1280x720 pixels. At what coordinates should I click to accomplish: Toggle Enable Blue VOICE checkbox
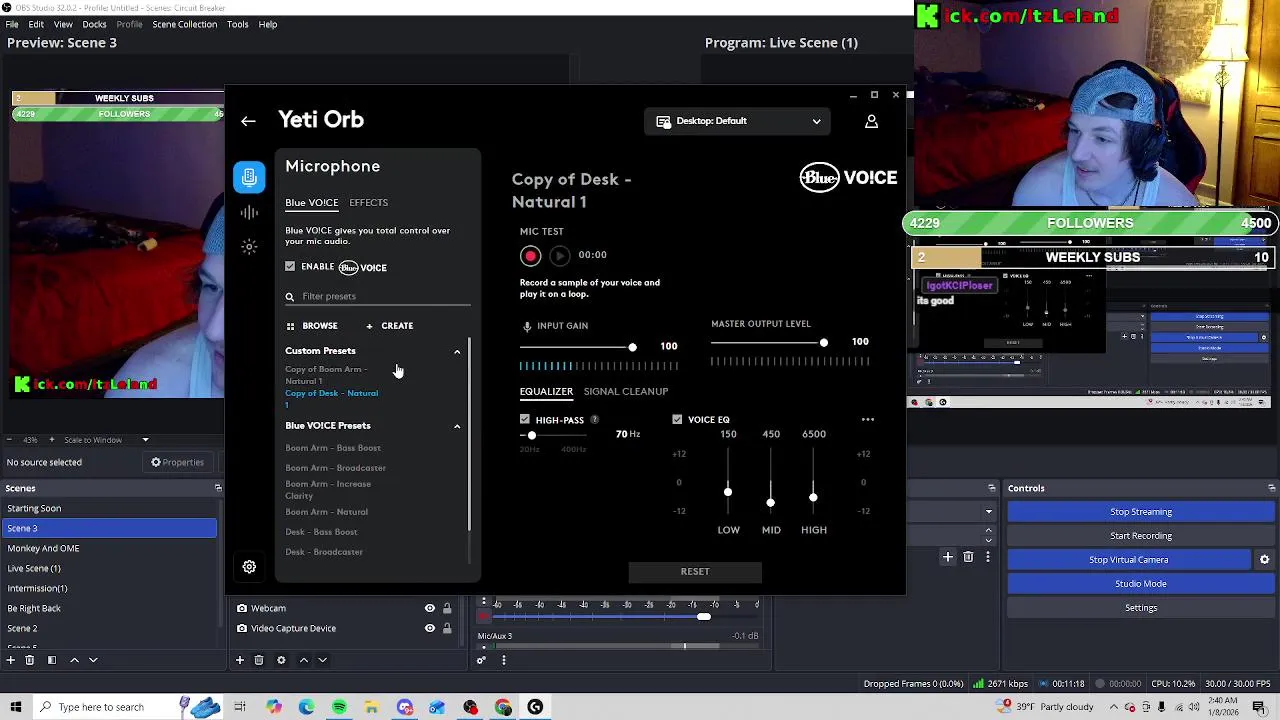coord(290,267)
